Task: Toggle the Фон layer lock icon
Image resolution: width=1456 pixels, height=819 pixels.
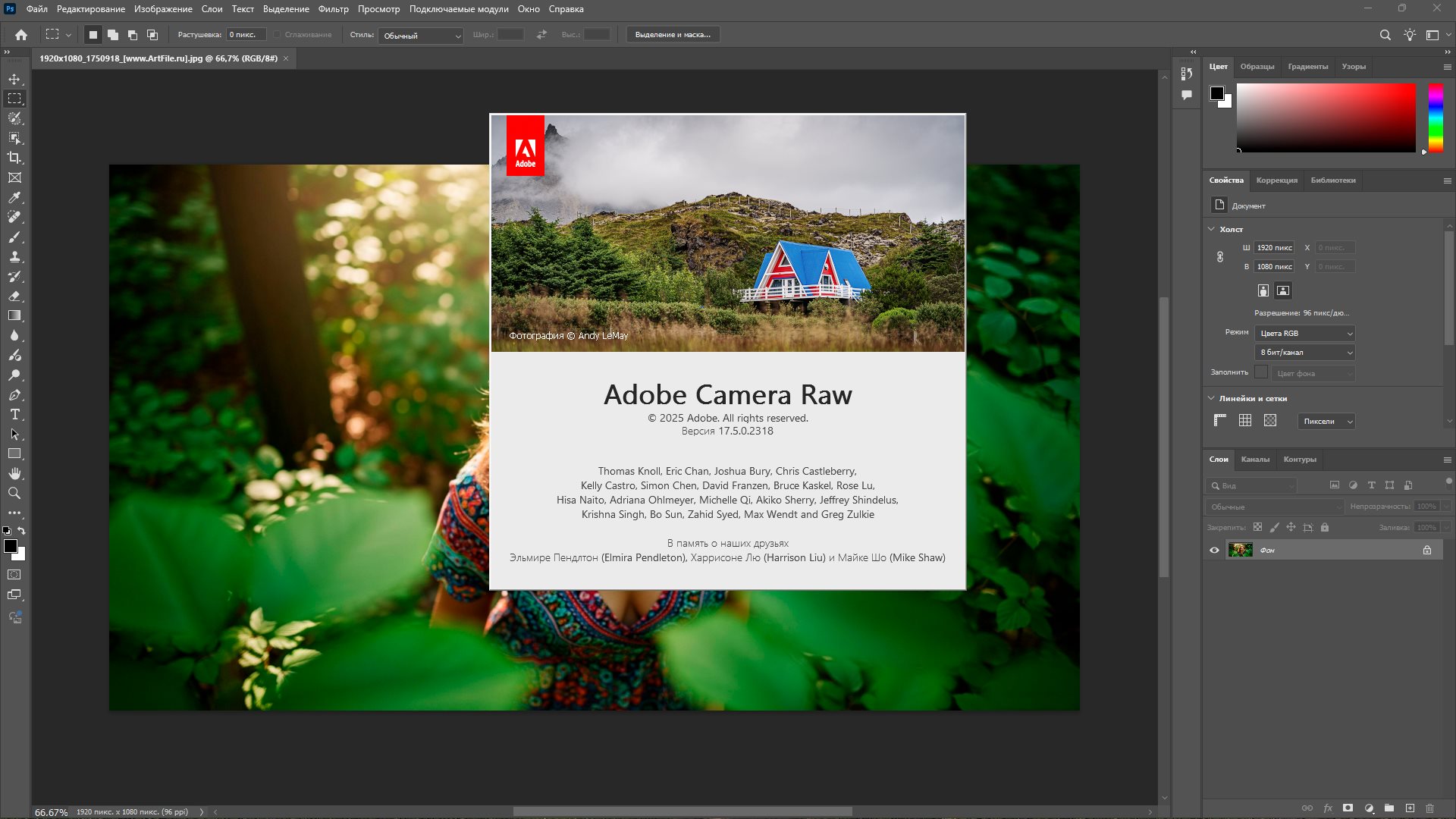Action: coord(1426,550)
